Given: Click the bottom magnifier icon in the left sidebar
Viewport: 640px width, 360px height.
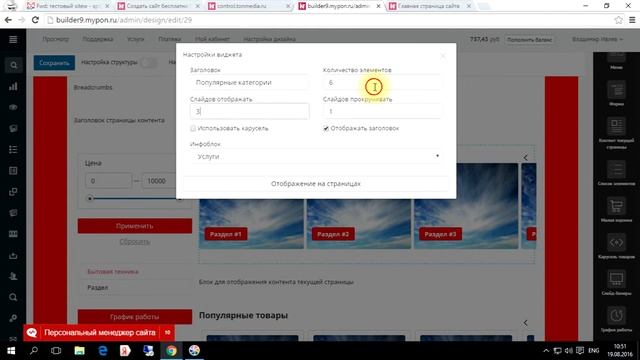Looking at the screenshot, I should [13, 297].
